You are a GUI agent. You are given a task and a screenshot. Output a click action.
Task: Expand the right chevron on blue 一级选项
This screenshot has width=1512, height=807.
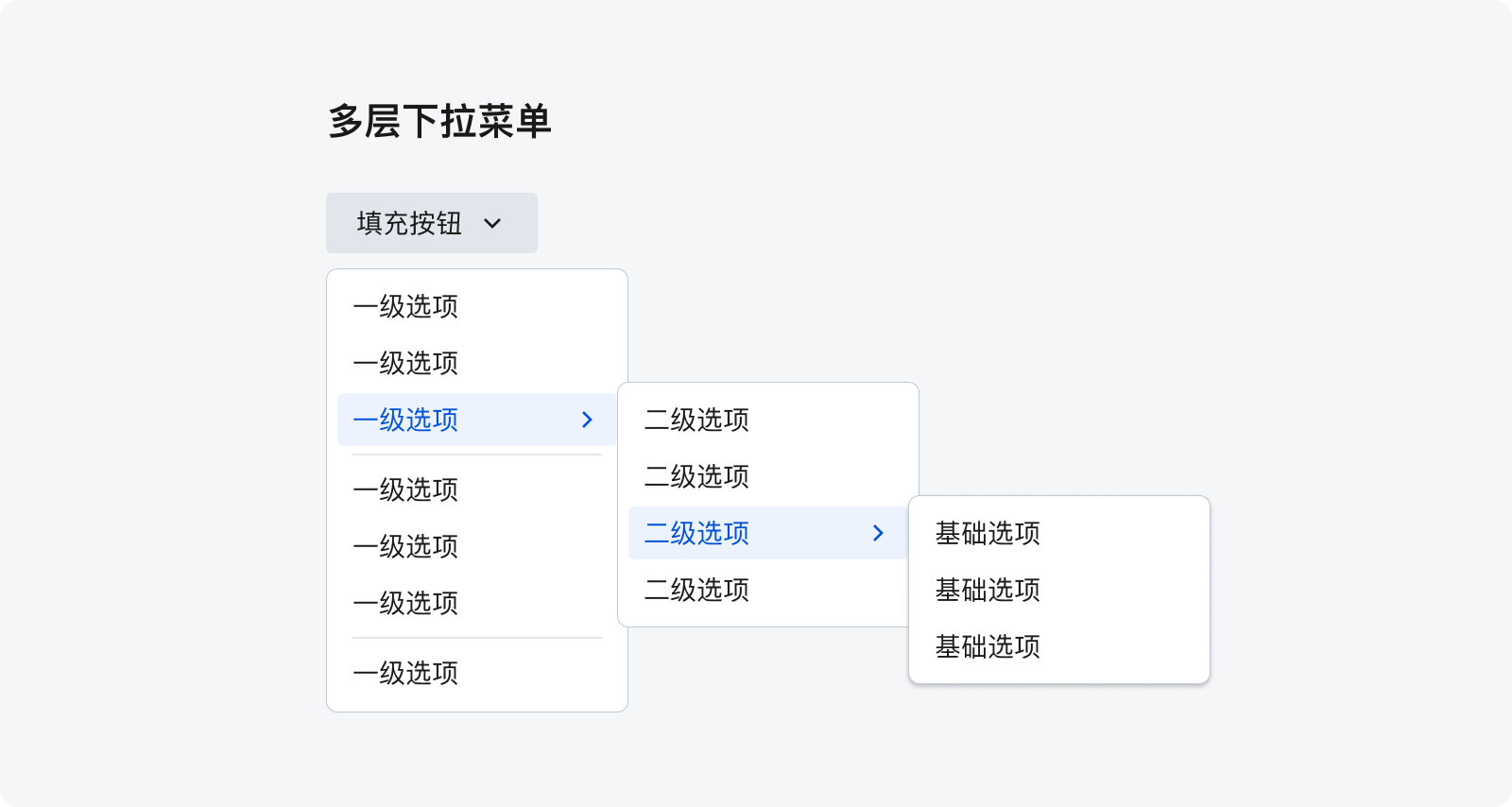(x=587, y=420)
